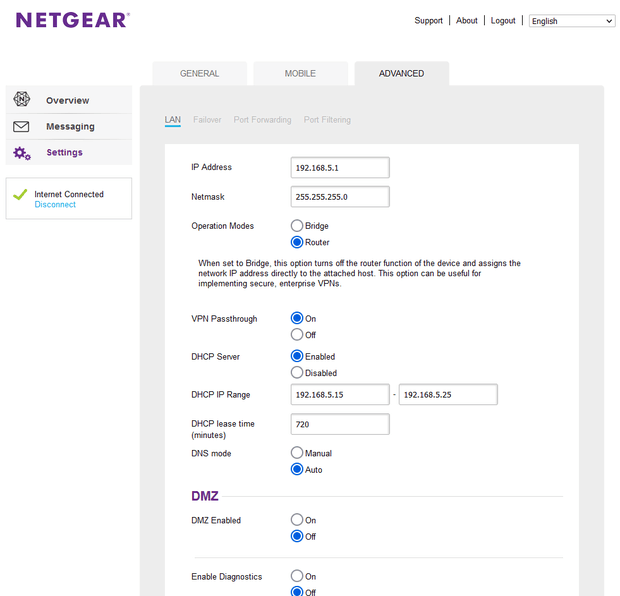The height and width of the screenshot is (596, 620).
Task: Click the Logout link
Action: [x=503, y=21]
